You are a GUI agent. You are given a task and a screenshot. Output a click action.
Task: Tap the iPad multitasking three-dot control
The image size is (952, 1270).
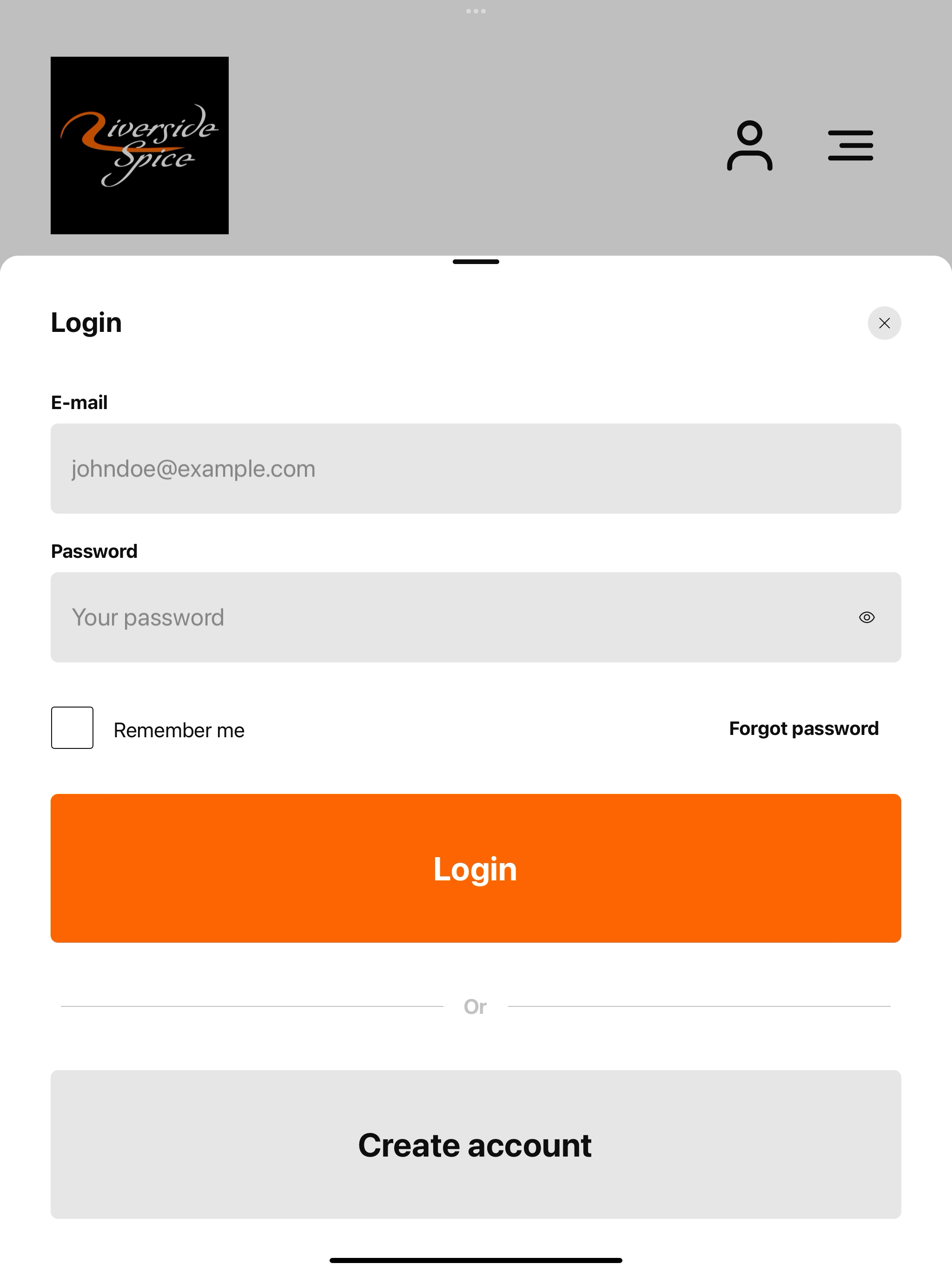(x=476, y=11)
